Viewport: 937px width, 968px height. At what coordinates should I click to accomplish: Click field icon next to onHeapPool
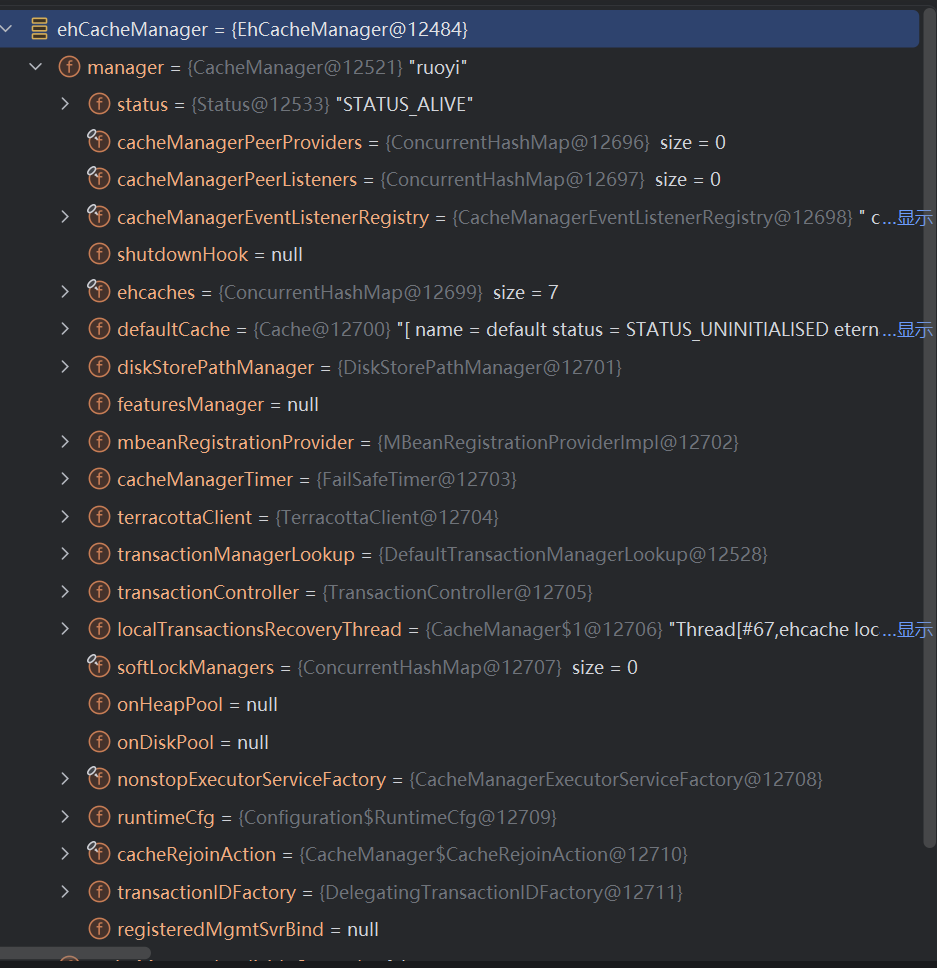tap(99, 704)
